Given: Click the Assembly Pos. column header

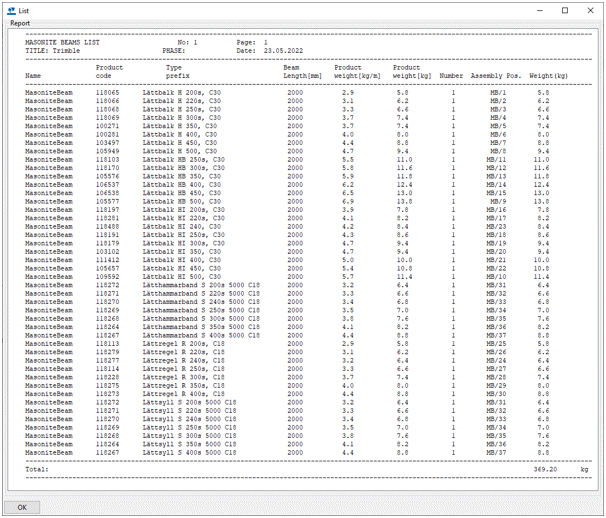Looking at the screenshot, I should (496, 76).
